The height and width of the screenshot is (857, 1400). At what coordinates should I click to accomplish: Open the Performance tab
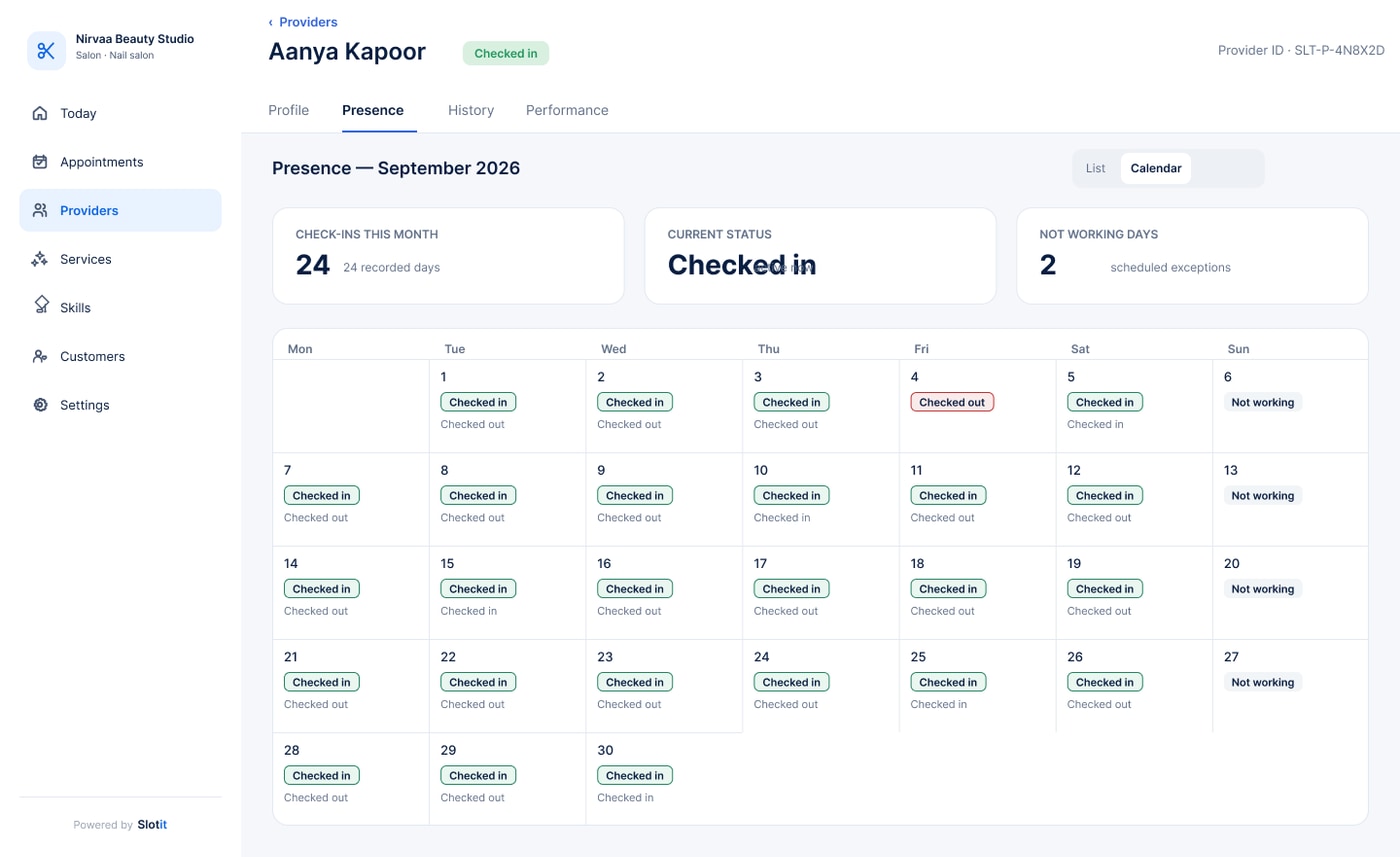point(567,111)
